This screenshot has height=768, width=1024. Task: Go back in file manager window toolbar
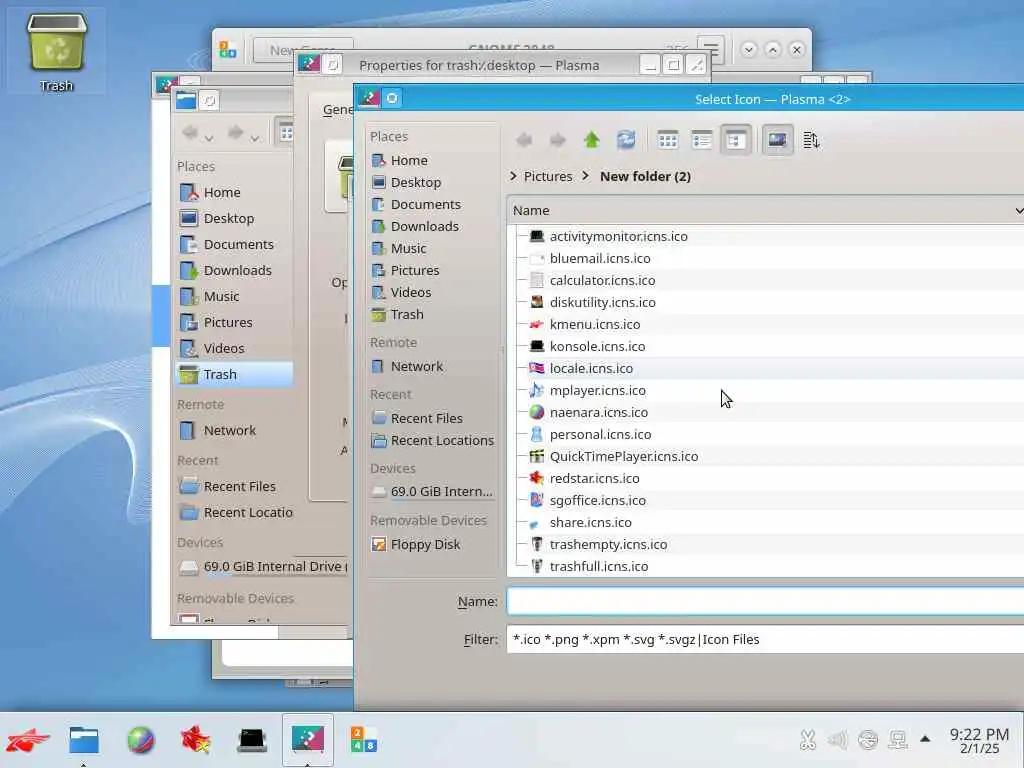coord(190,133)
